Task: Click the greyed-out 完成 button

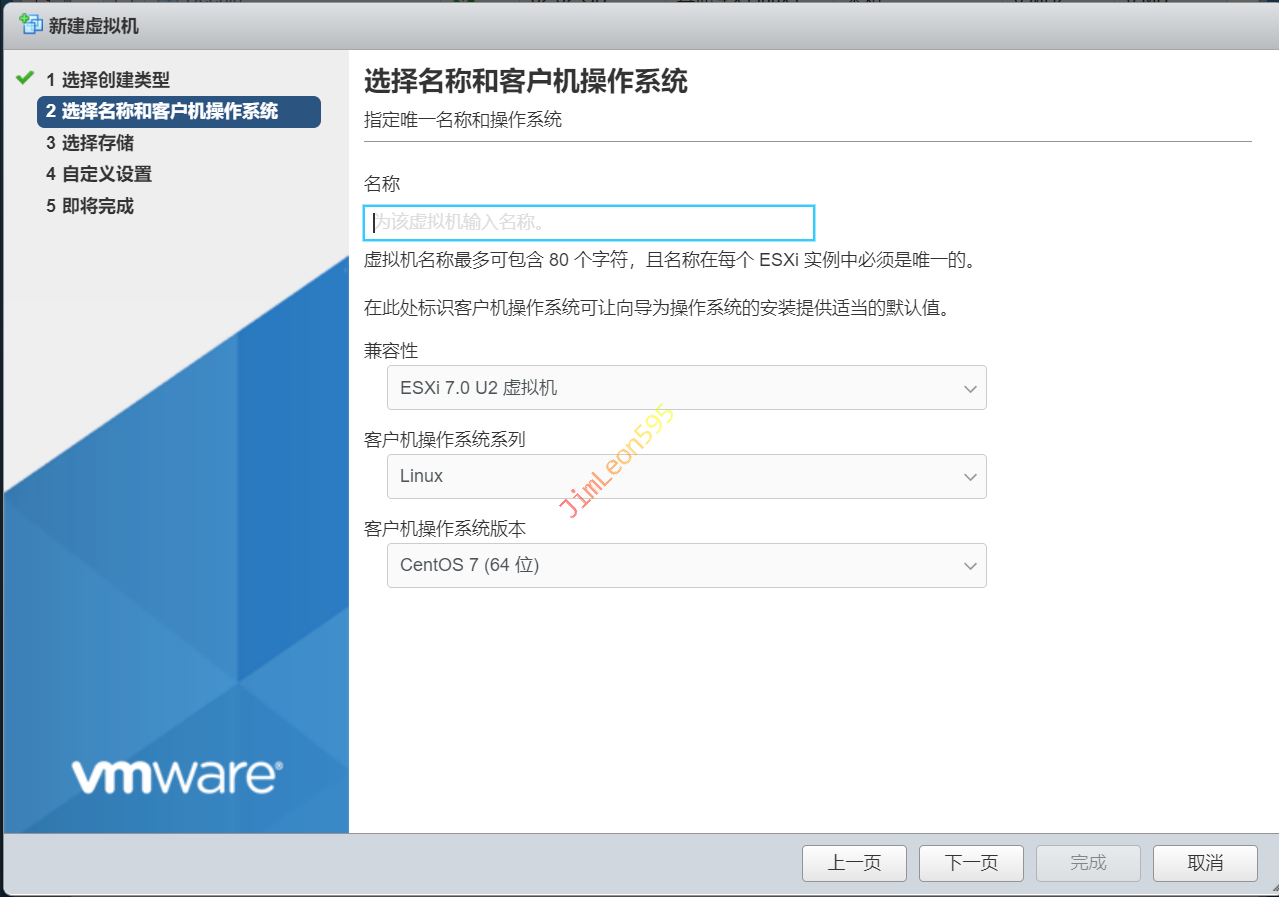Action: (1088, 863)
